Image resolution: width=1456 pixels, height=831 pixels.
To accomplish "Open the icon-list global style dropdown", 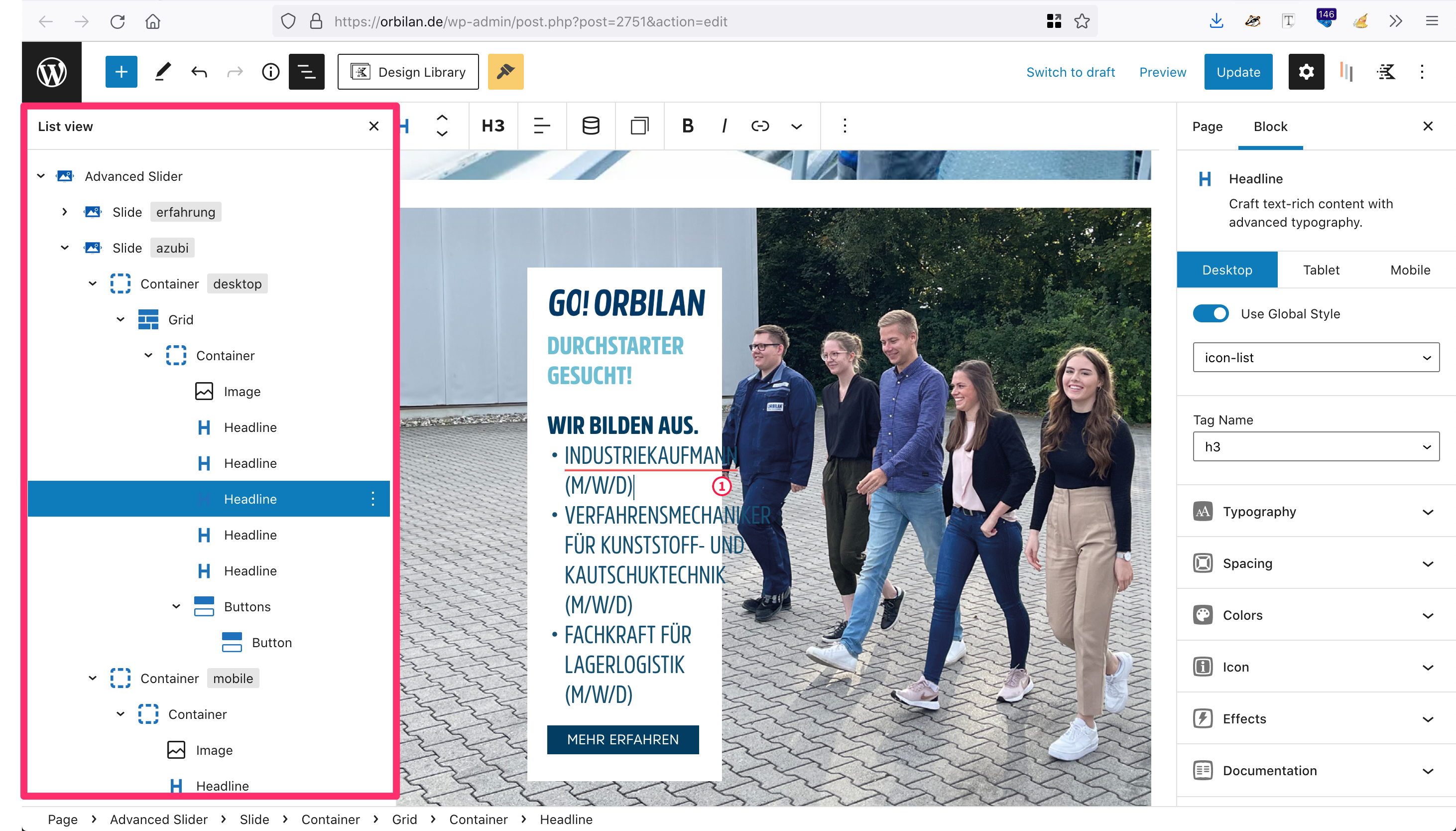I will pyautogui.click(x=1316, y=358).
